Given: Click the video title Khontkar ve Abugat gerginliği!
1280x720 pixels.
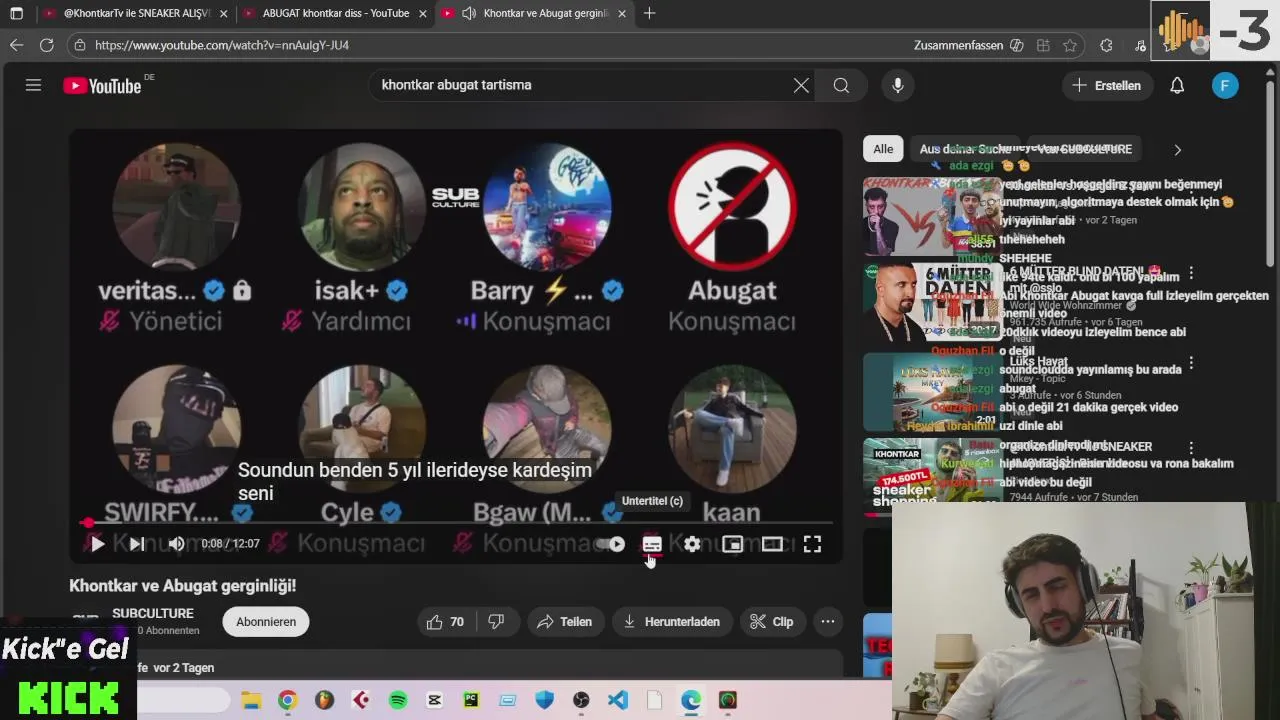Looking at the screenshot, I should pos(182,586).
